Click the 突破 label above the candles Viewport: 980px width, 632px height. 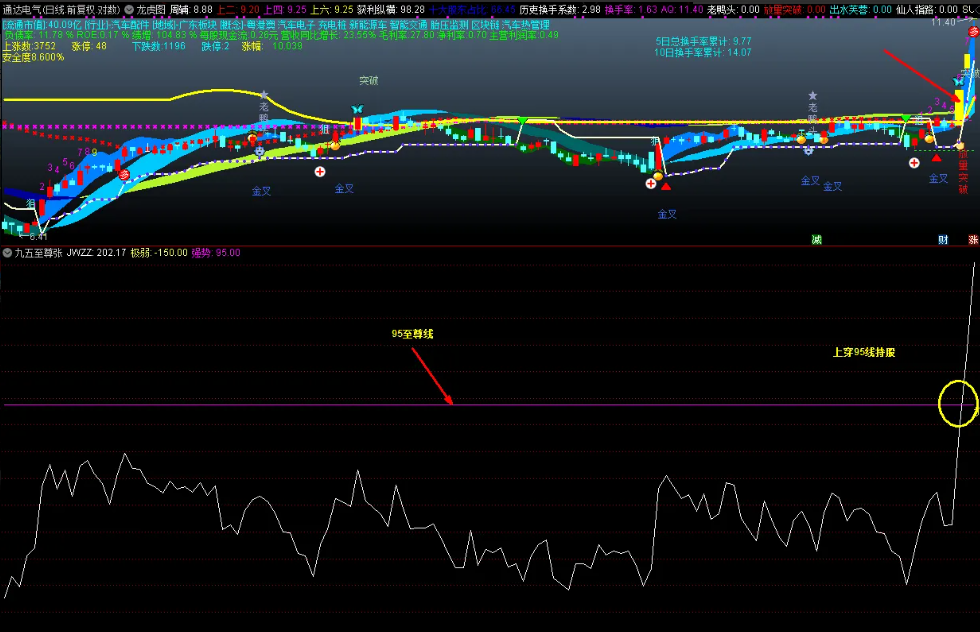pos(369,81)
